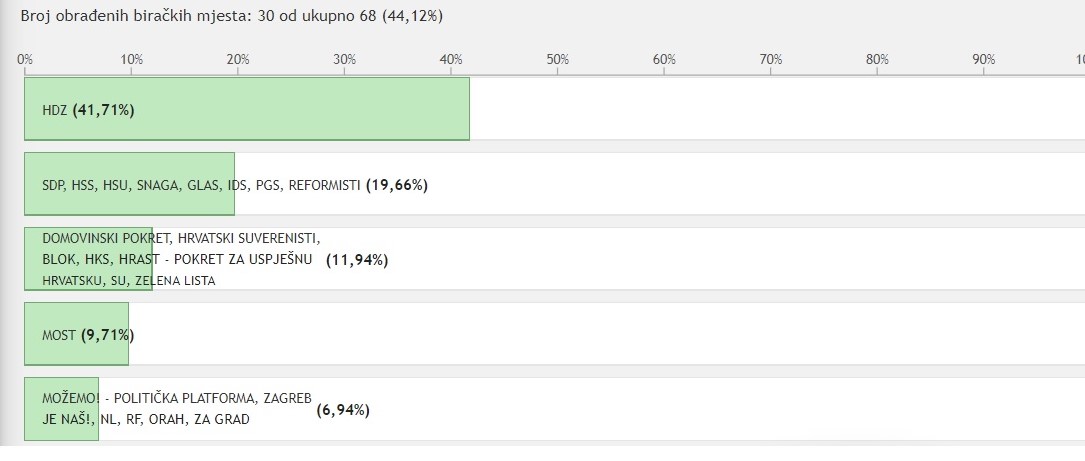Click the MOST green result bar
The height and width of the screenshot is (461, 1085).
pos(76,334)
